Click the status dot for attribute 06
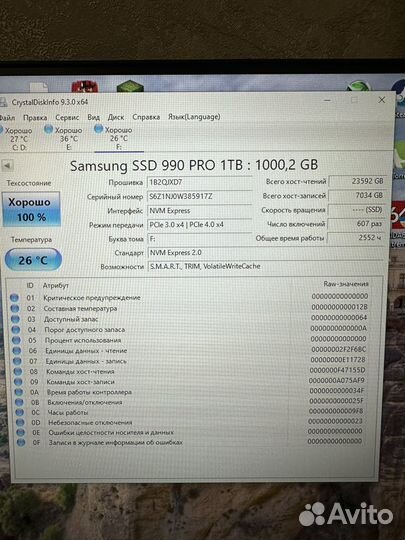The height and width of the screenshot is (540, 405). pos(17,351)
